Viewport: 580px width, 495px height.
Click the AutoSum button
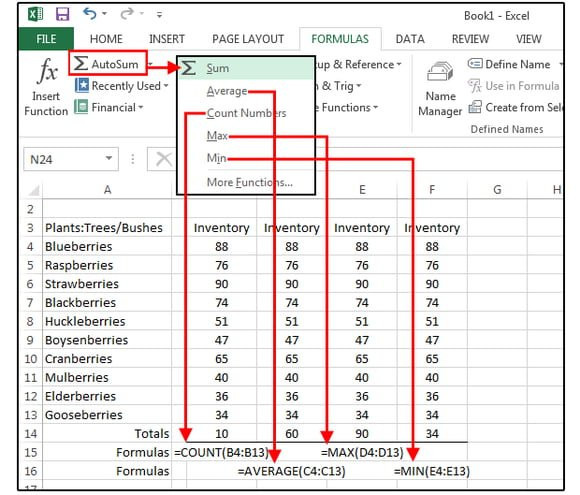click(108, 64)
